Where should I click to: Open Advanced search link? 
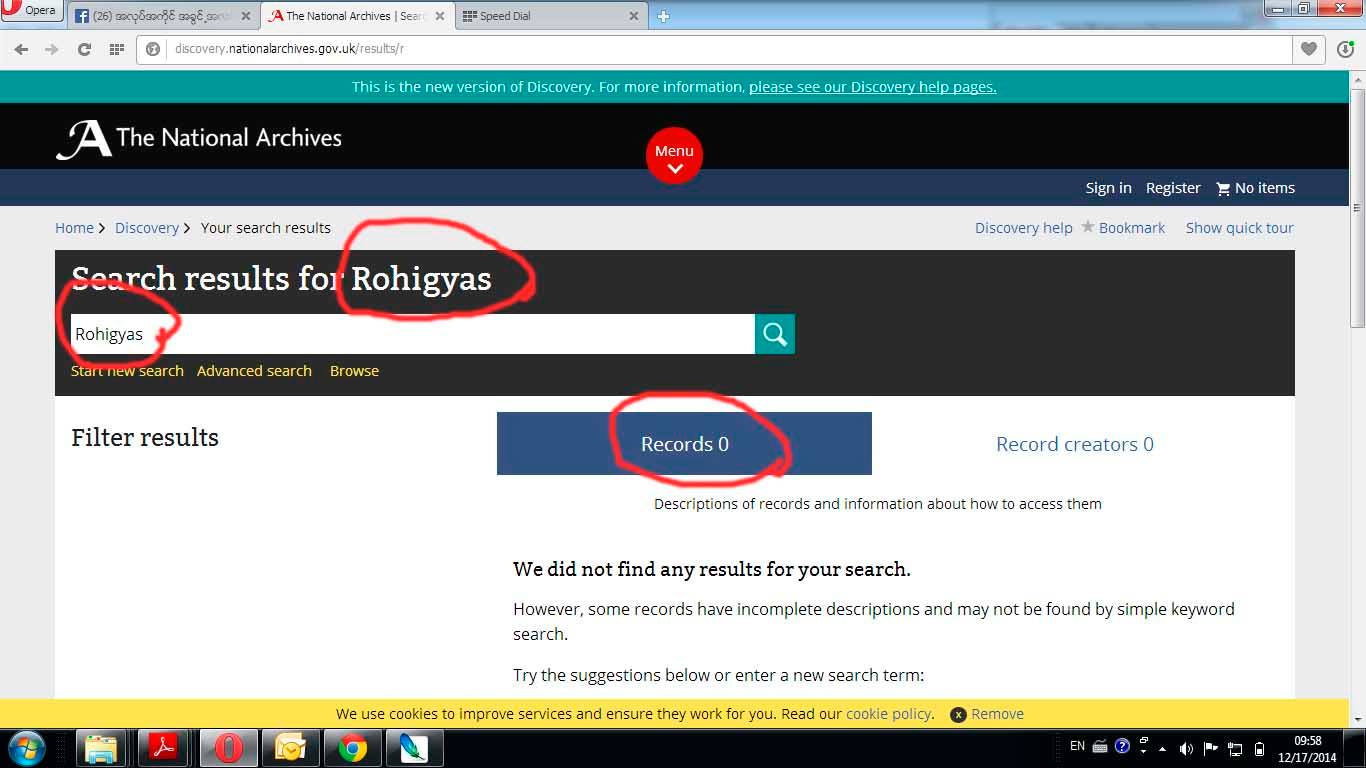[x=254, y=371]
